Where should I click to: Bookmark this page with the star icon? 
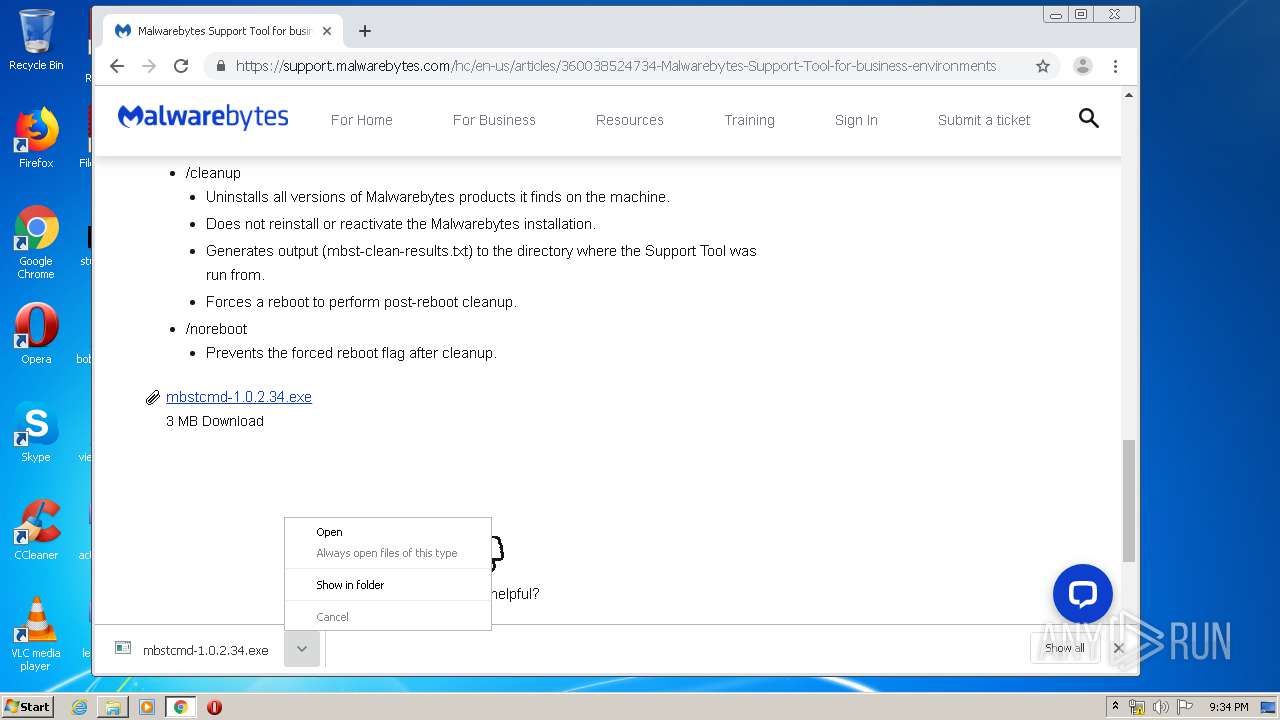(1043, 66)
